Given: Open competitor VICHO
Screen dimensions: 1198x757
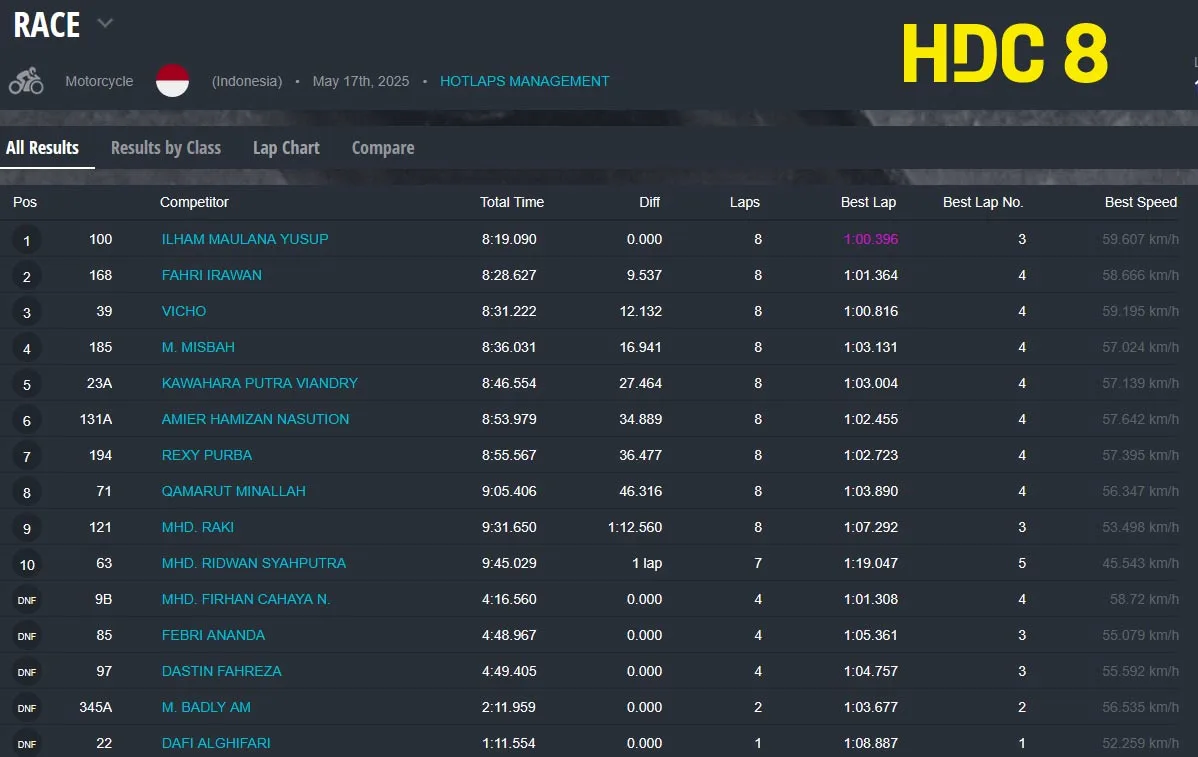Looking at the screenshot, I should (184, 311).
